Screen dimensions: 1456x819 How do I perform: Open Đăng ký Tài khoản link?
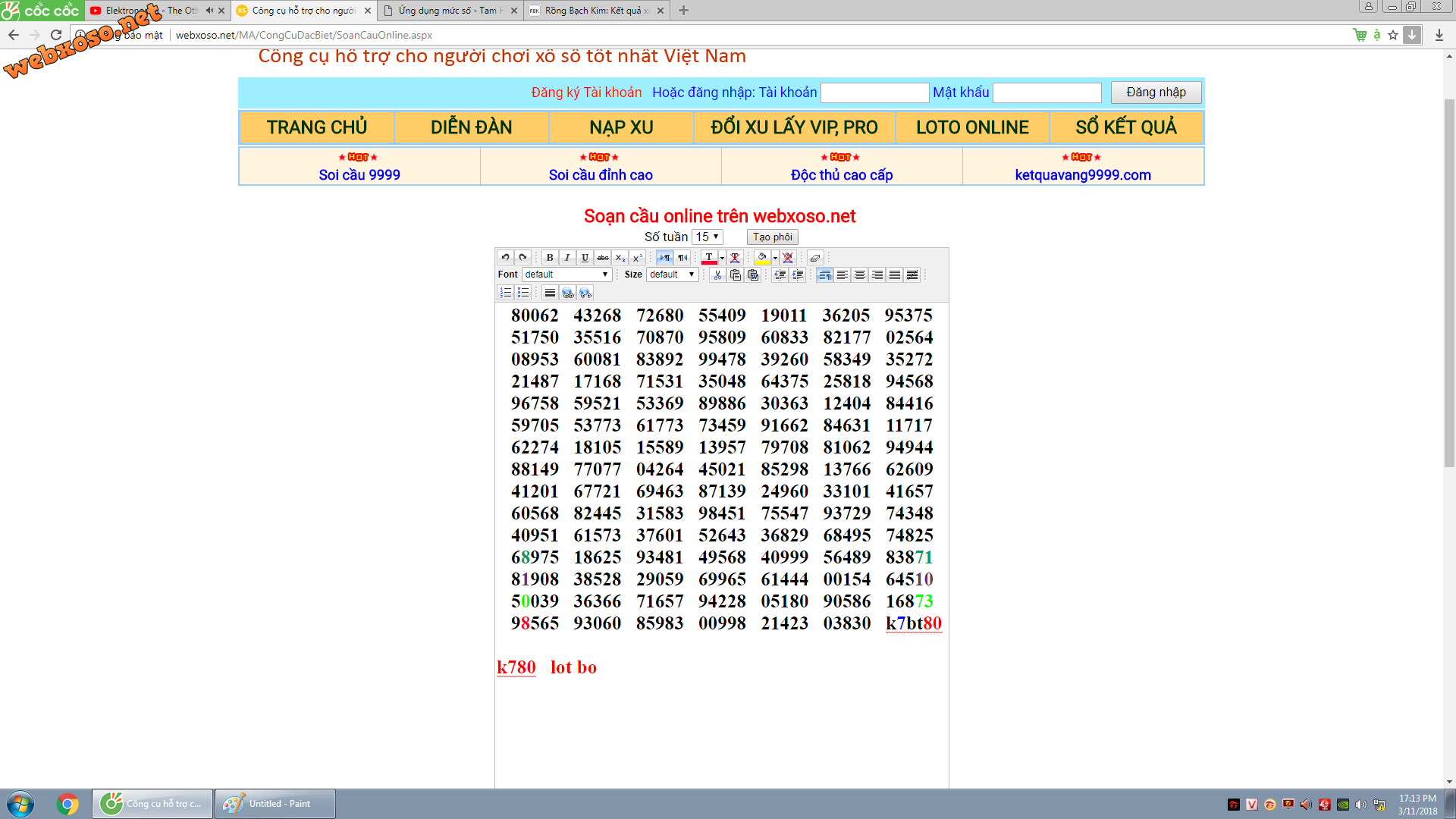586,93
